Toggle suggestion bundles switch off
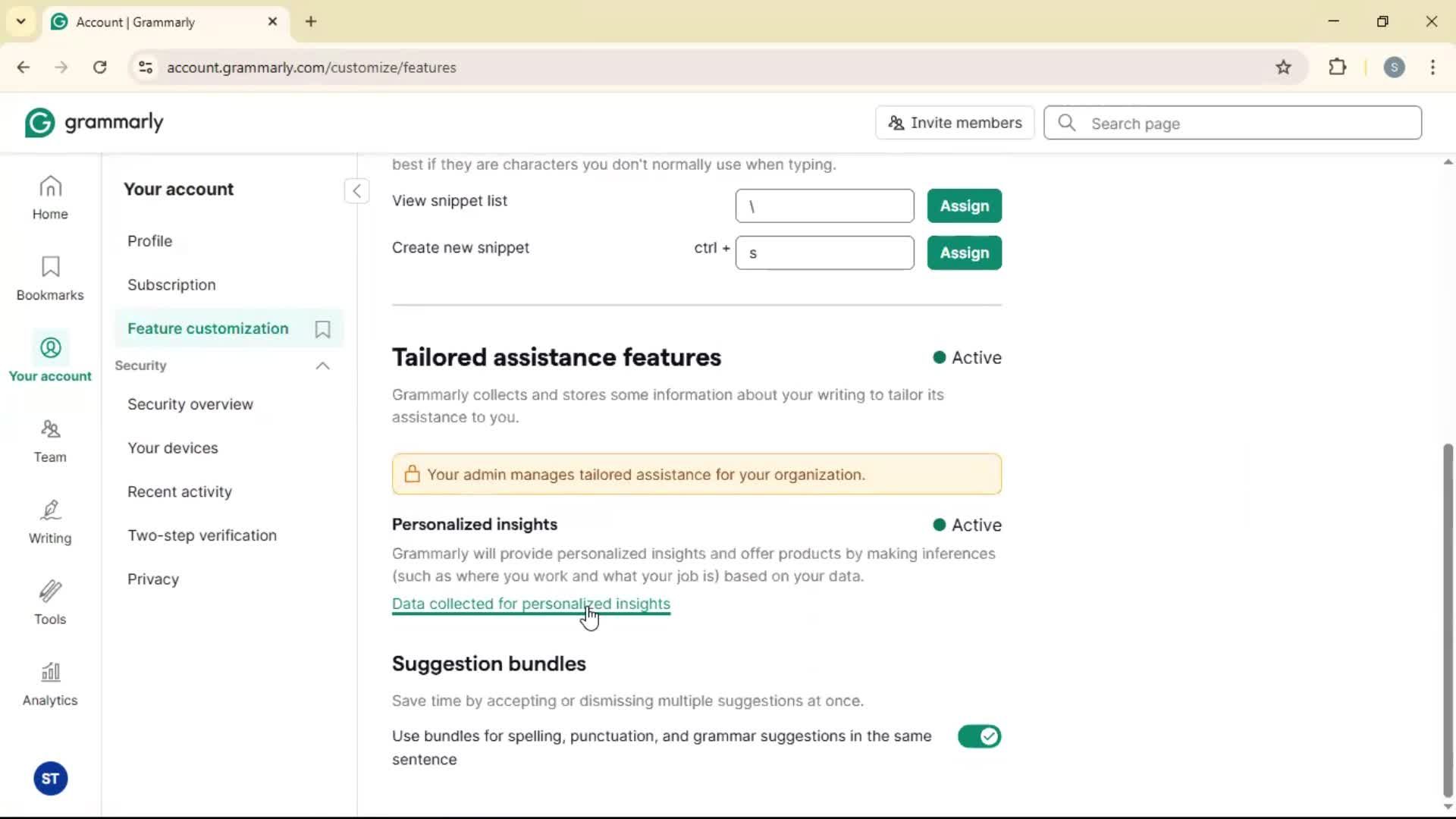 point(979,736)
